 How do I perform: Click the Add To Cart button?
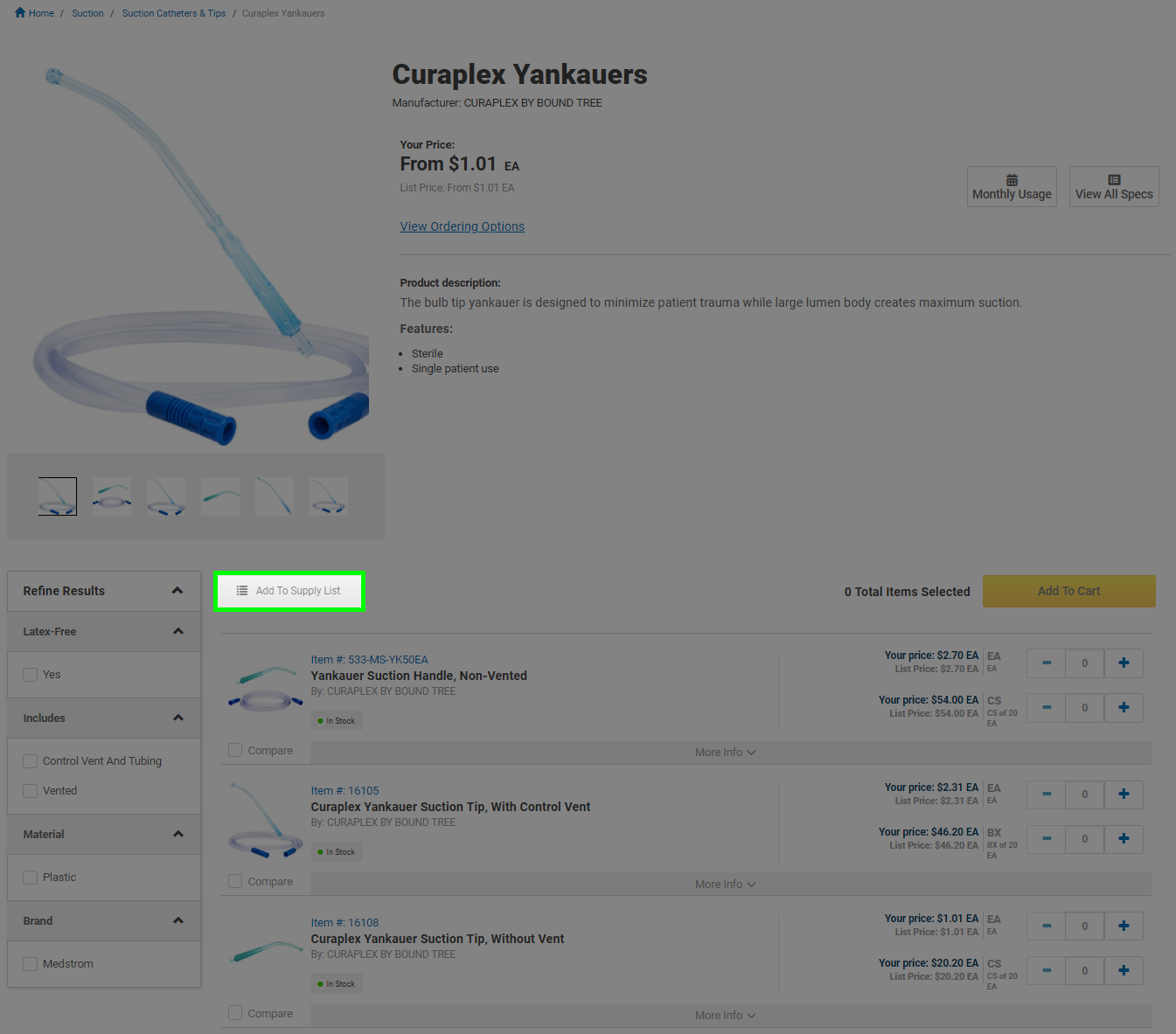click(1069, 591)
